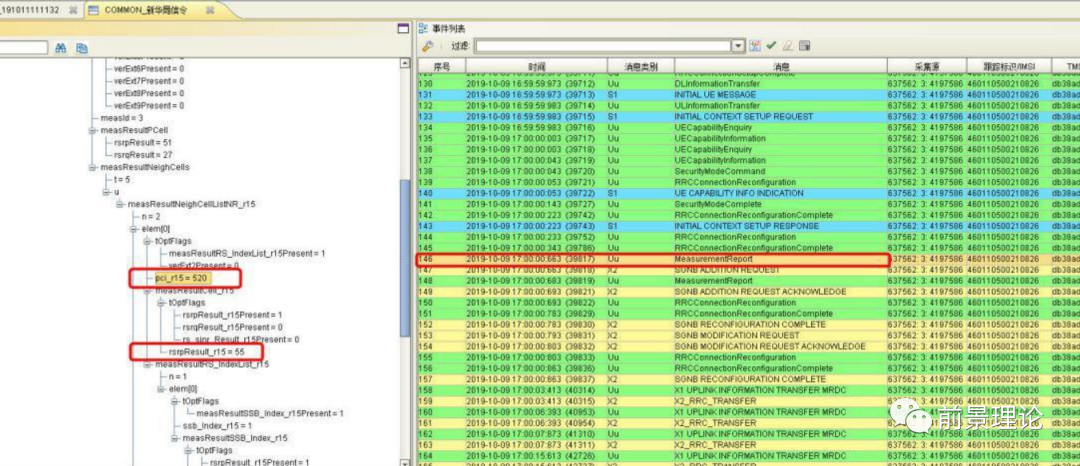Select row 130 DLInformationTransfer
This screenshot has height=466, width=1080.
point(749,83)
